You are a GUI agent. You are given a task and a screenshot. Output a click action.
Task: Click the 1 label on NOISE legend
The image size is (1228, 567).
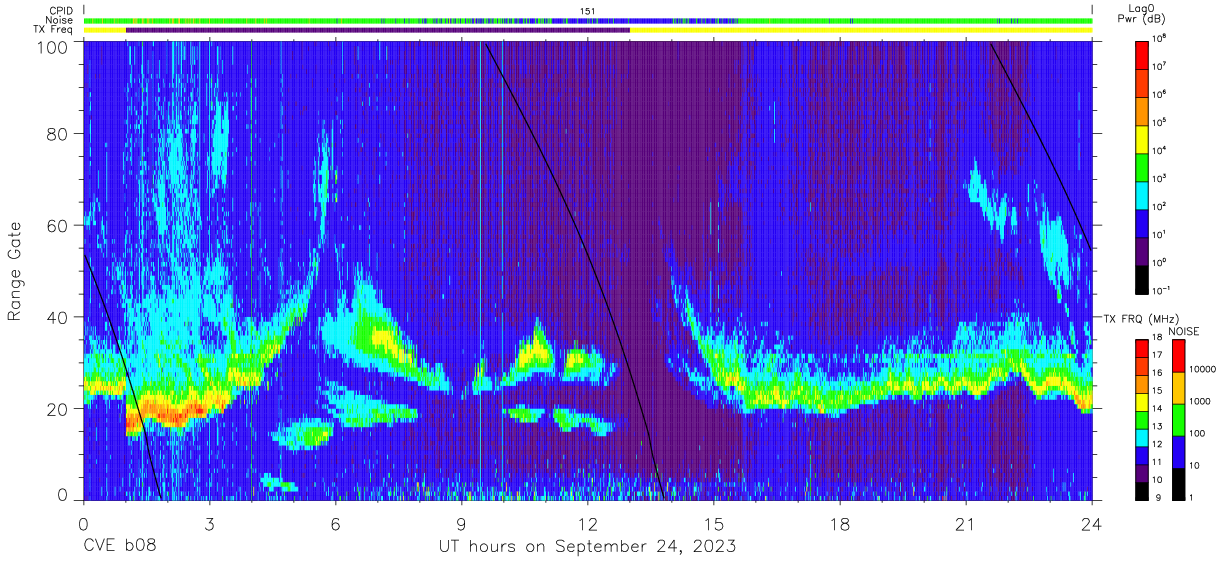click(x=1190, y=497)
